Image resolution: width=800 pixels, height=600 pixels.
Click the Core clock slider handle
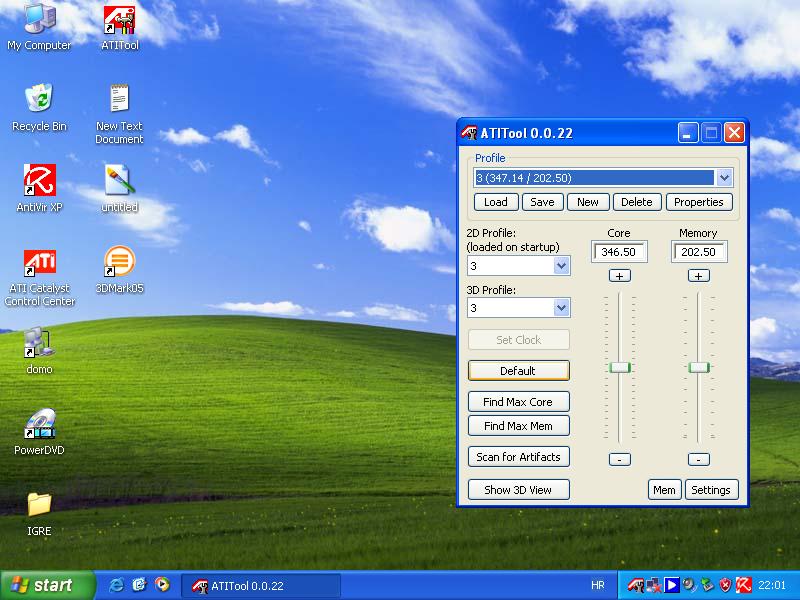click(x=620, y=367)
